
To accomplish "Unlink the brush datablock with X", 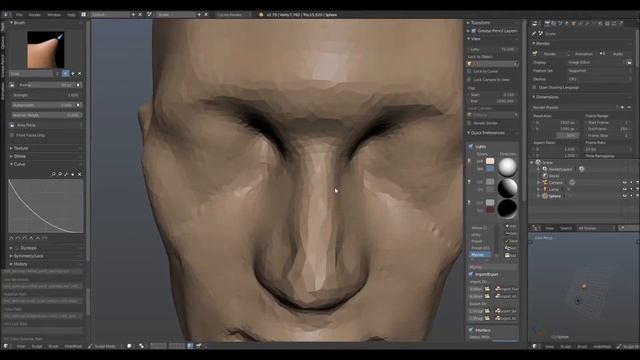I will (x=80, y=73).
